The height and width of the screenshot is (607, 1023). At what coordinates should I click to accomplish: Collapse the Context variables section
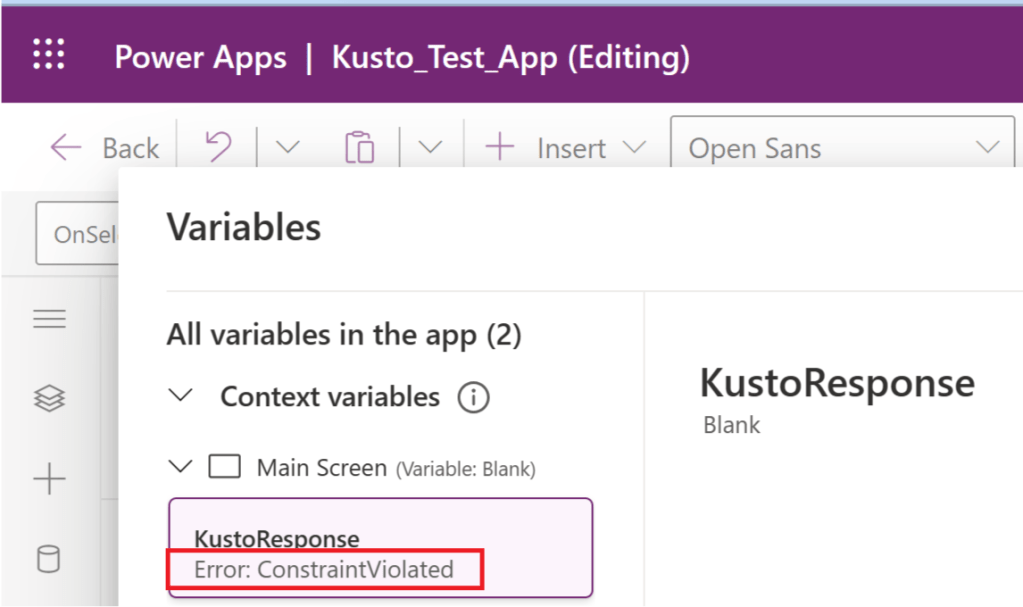(x=181, y=396)
